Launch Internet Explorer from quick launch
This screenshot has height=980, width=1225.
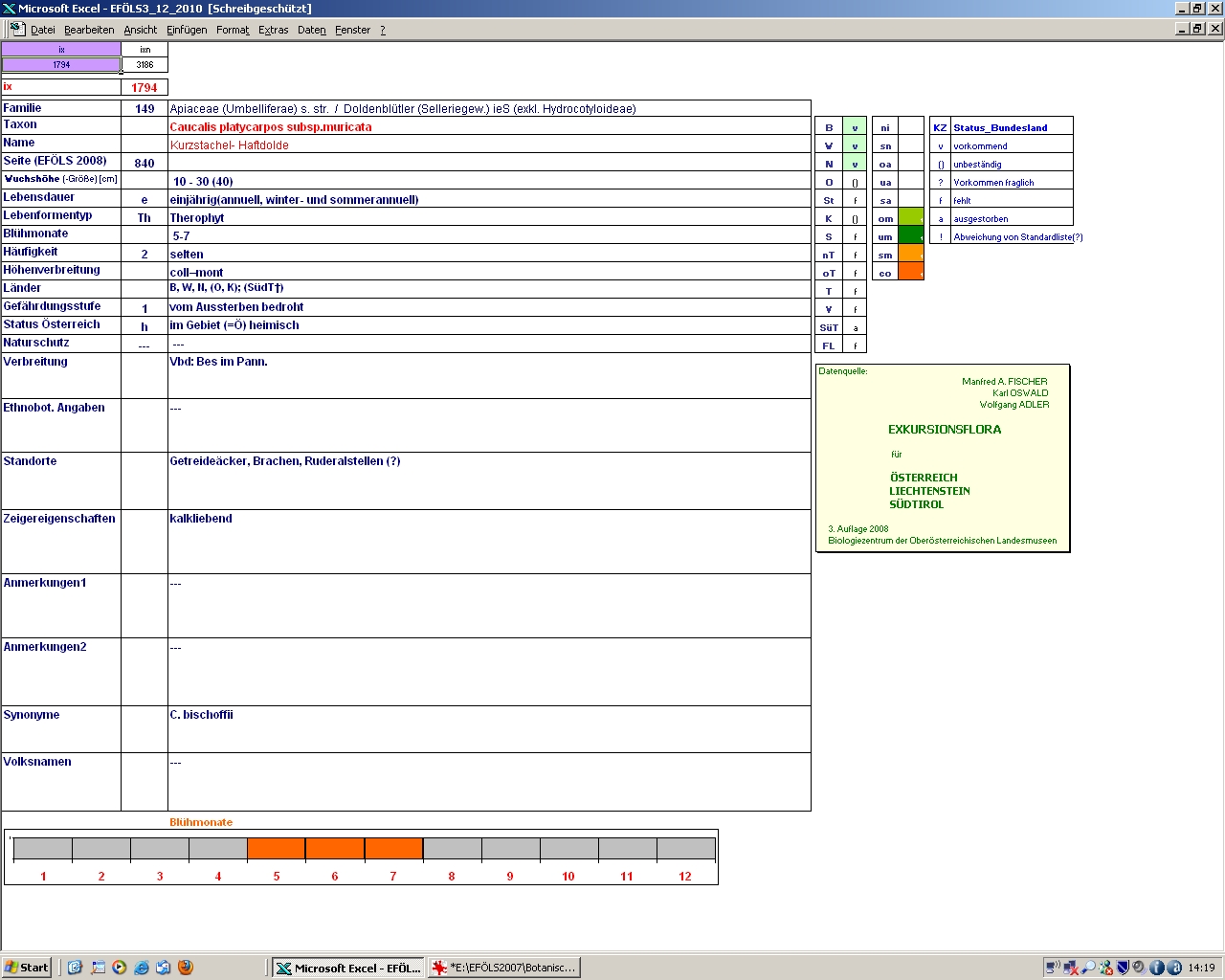tap(142, 968)
